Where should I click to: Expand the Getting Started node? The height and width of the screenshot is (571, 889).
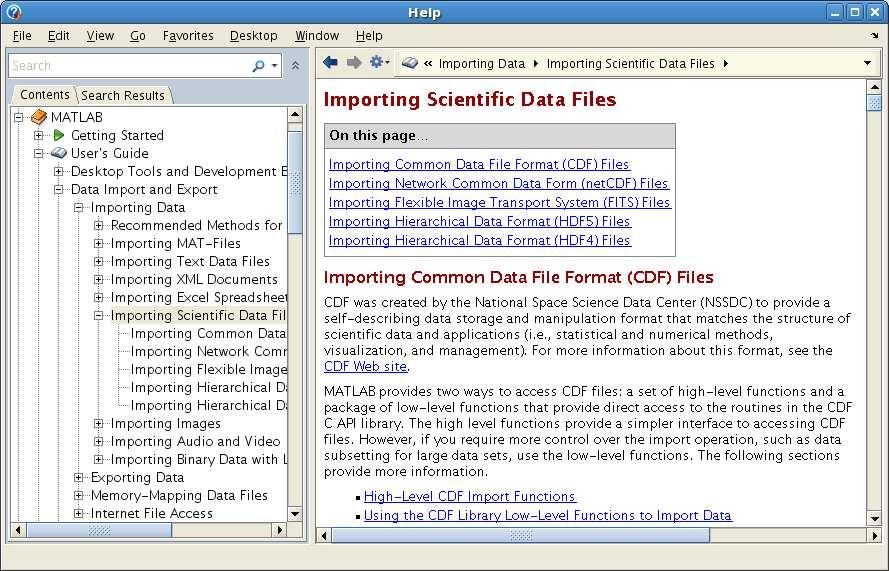[39, 135]
